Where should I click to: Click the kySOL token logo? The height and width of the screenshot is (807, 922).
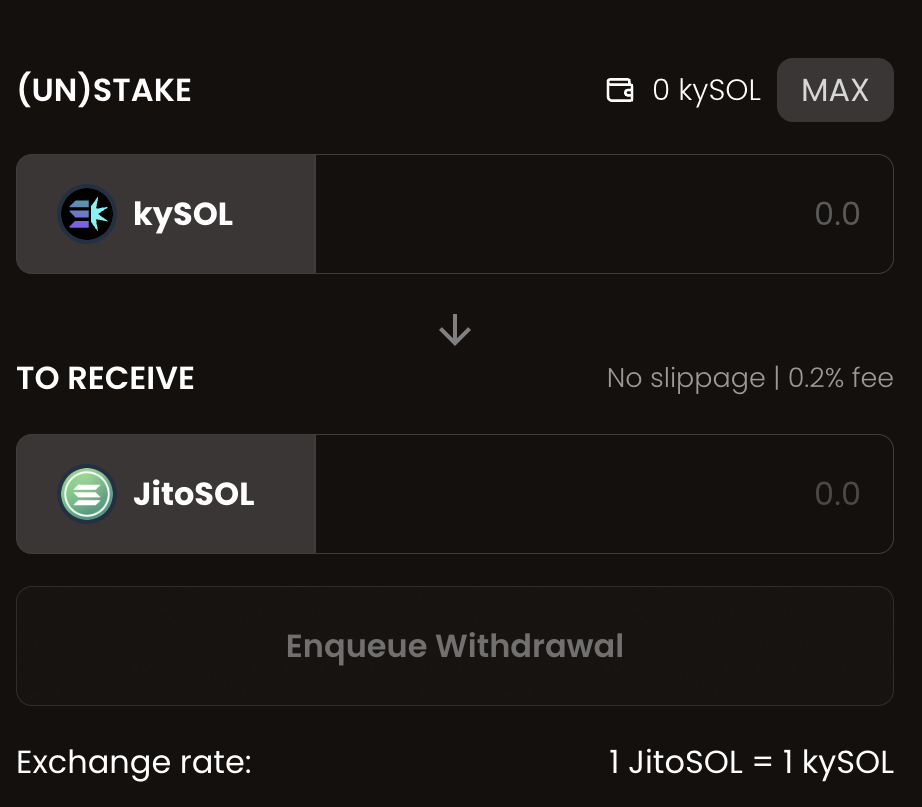pyautogui.click(x=87, y=214)
